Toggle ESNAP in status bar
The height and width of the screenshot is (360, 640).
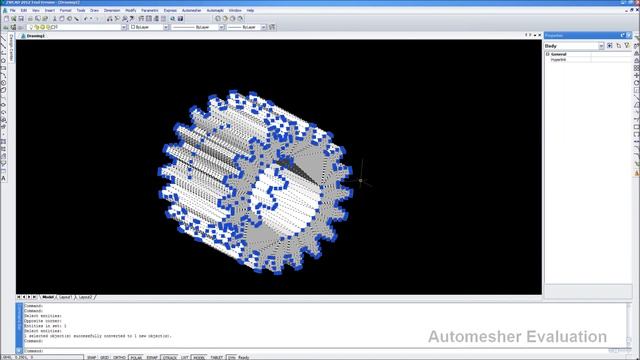(152, 358)
